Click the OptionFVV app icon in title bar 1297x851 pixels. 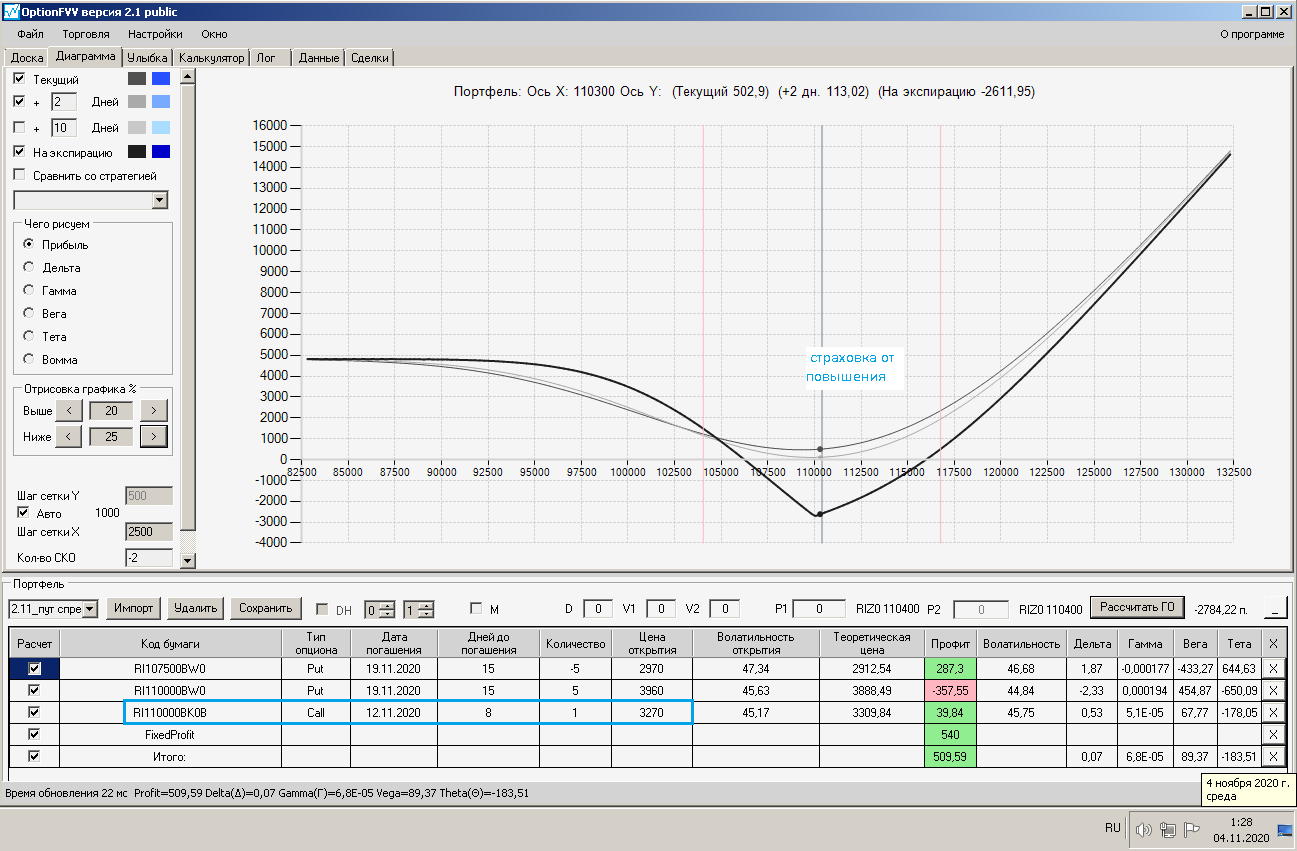[13, 12]
